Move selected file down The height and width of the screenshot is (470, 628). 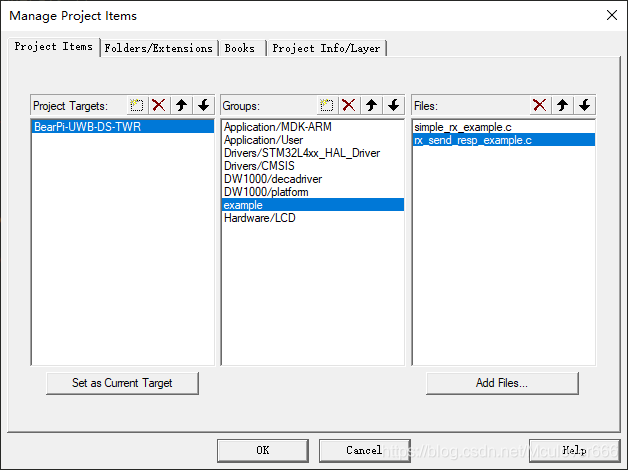tap(584, 105)
